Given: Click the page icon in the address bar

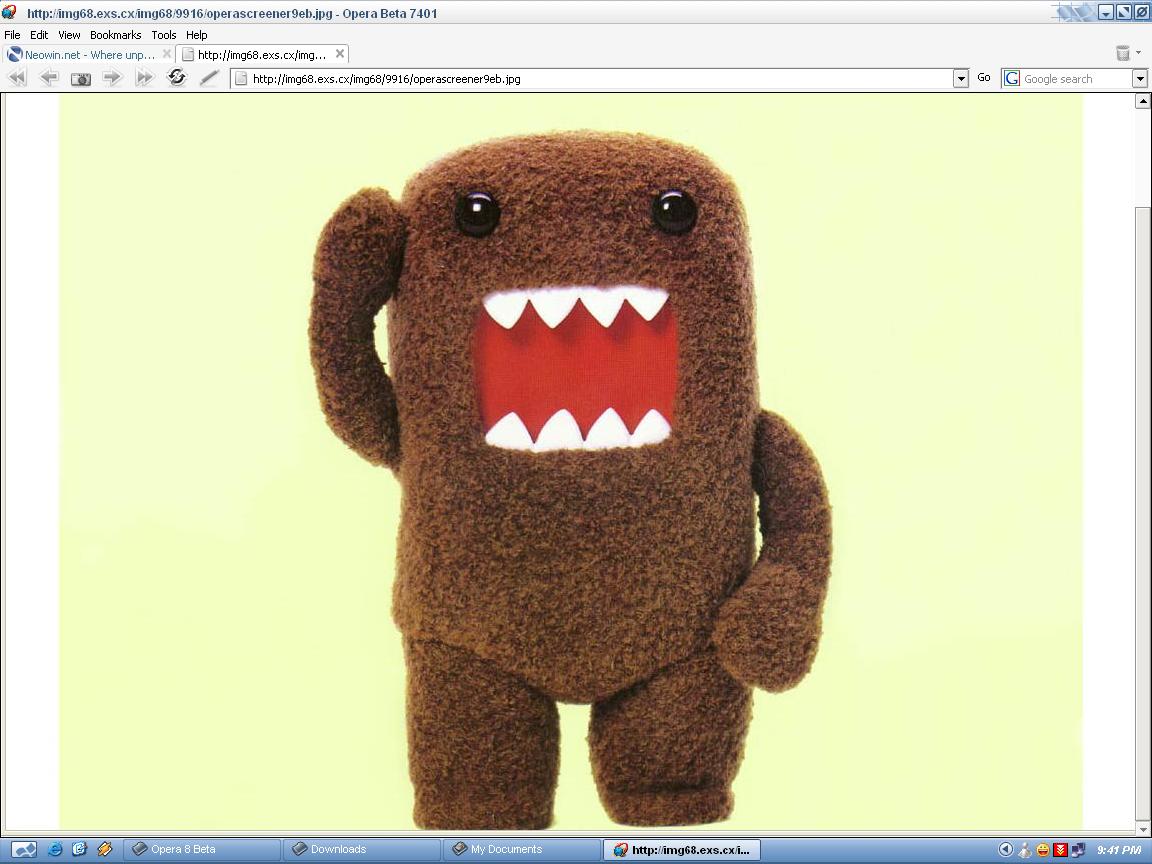Looking at the screenshot, I should click(240, 78).
